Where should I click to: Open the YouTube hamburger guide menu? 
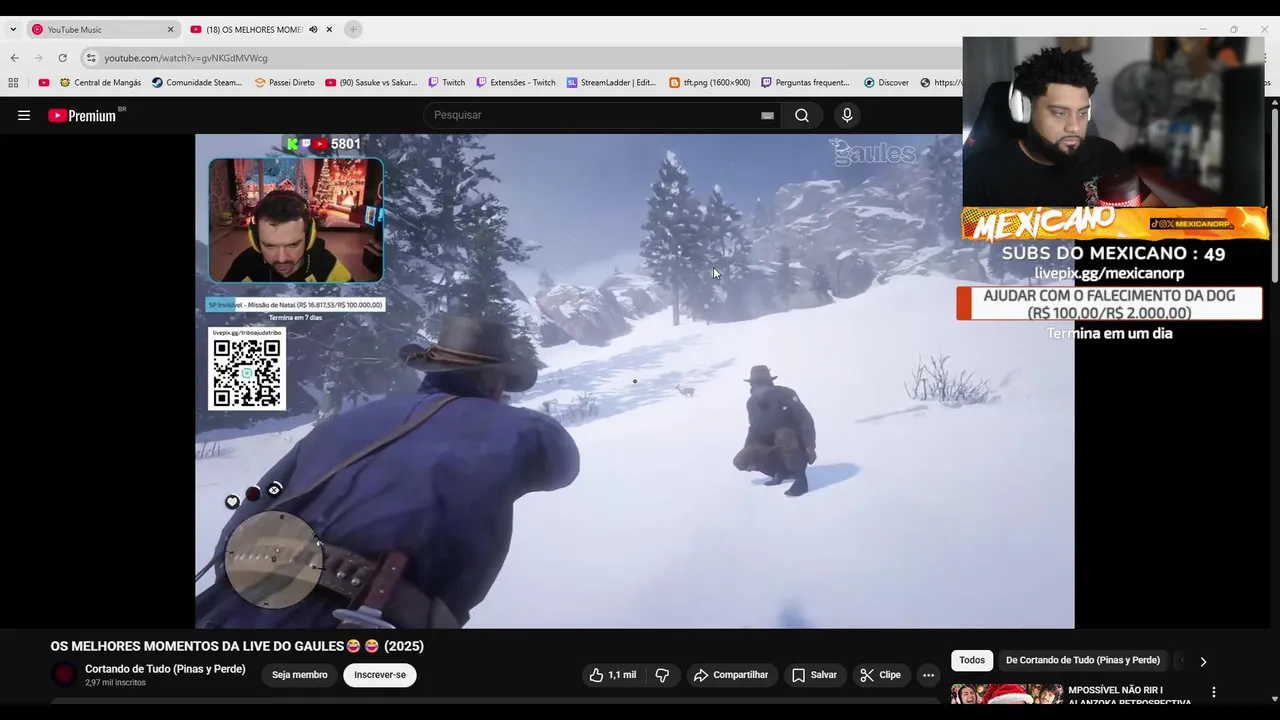coord(24,115)
